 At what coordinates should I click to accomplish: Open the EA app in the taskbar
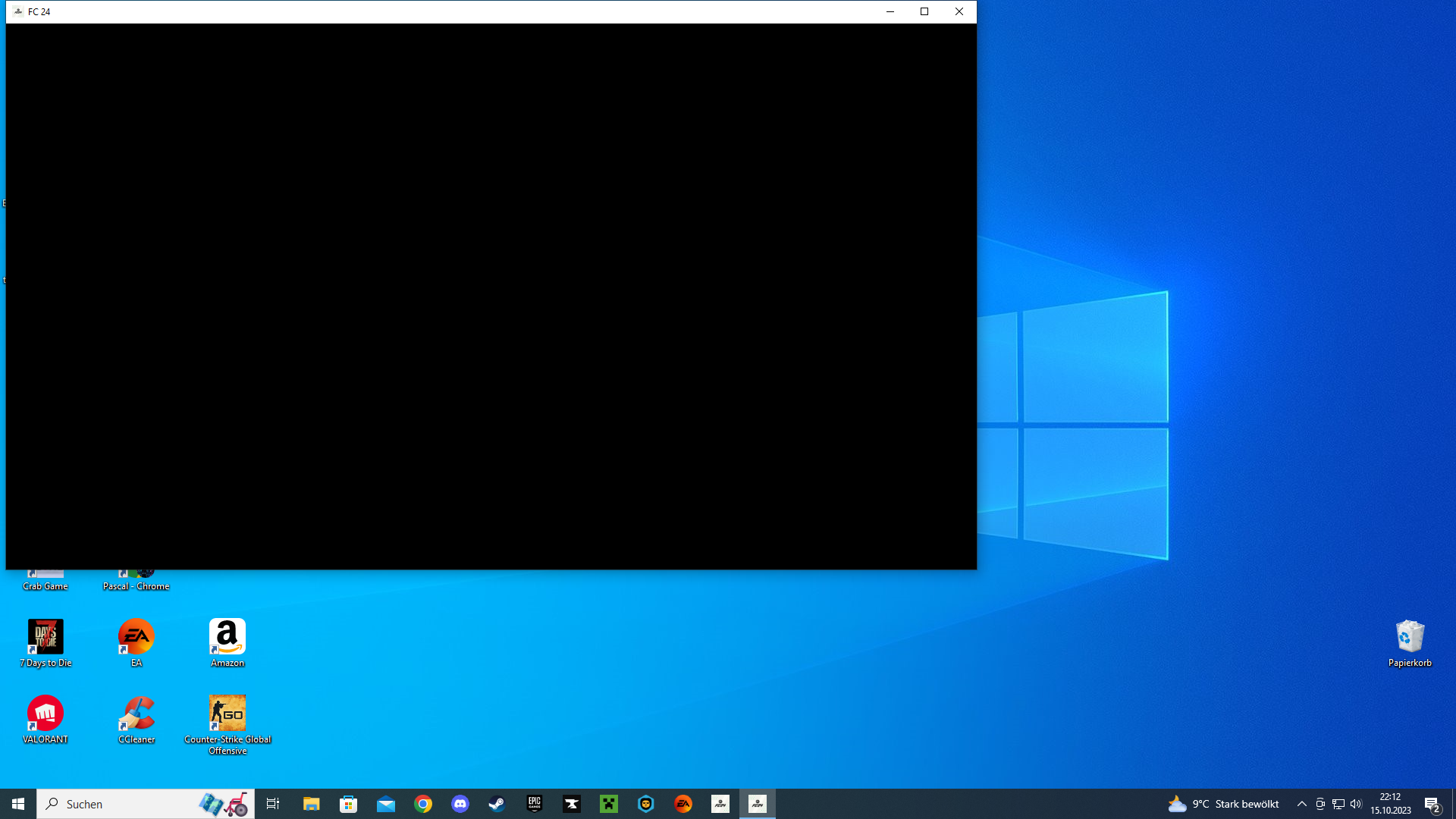click(x=683, y=804)
